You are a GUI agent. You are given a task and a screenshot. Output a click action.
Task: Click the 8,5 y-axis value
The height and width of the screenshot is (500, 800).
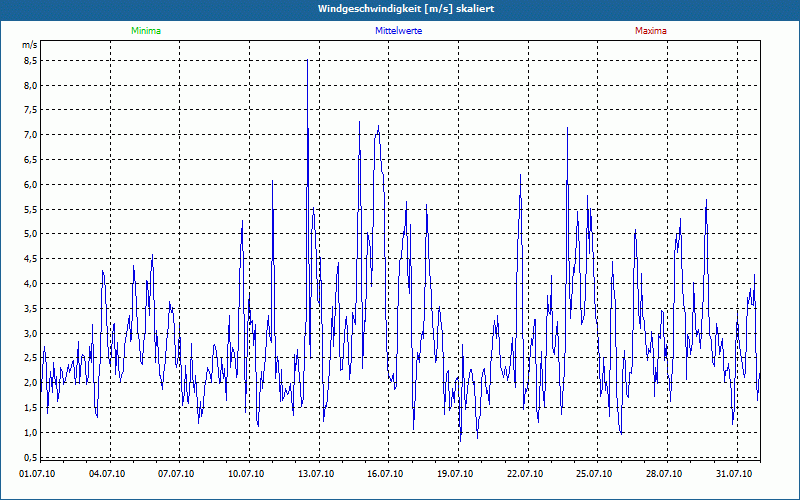tap(31, 61)
